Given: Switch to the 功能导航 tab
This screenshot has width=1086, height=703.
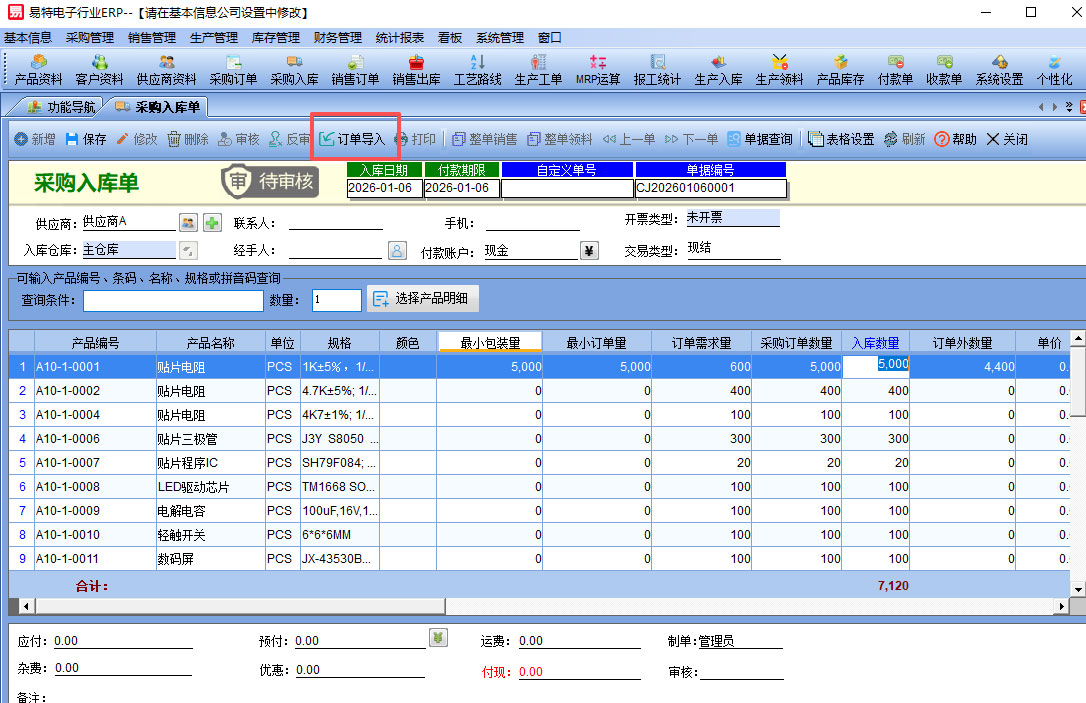Looking at the screenshot, I should click(x=62, y=107).
